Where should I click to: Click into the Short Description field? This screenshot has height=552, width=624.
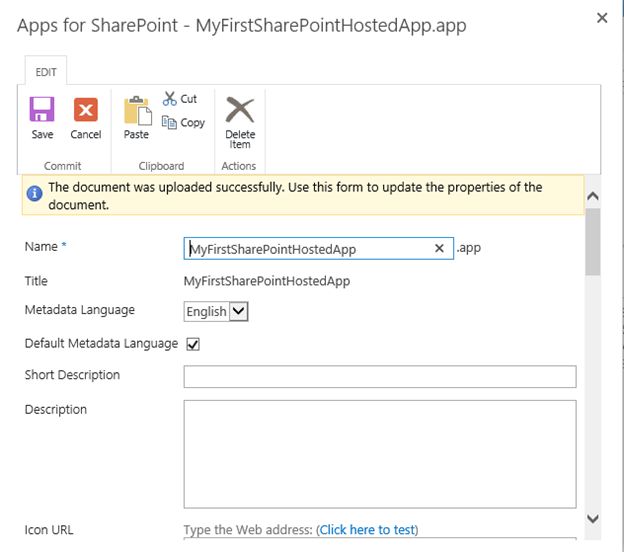380,376
